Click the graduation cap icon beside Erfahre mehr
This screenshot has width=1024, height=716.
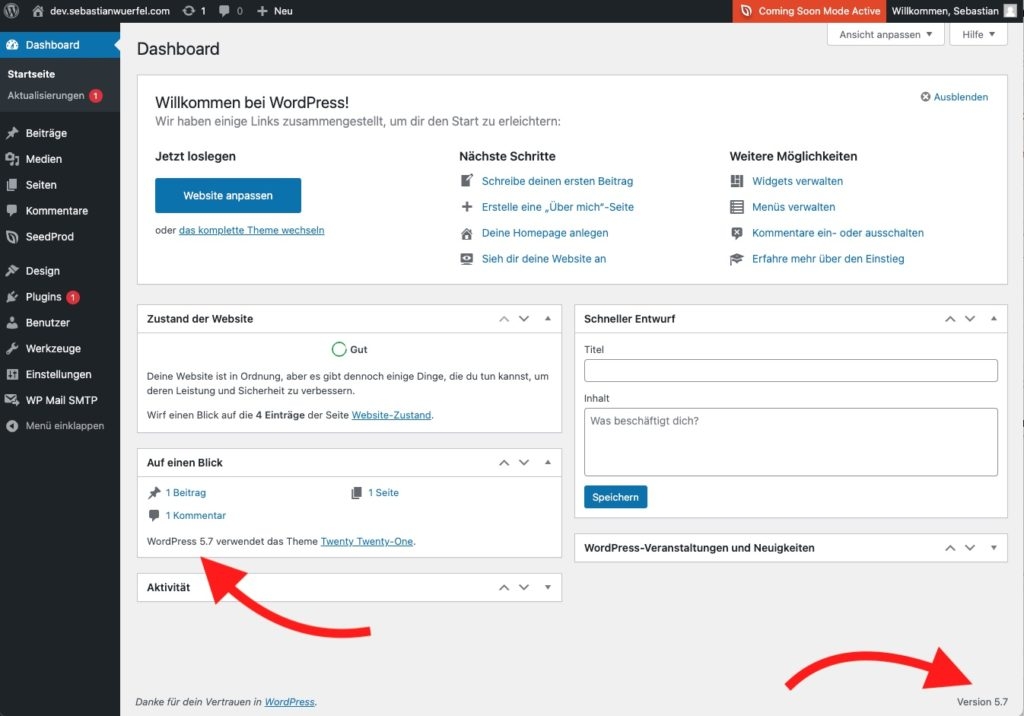[737, 259]
